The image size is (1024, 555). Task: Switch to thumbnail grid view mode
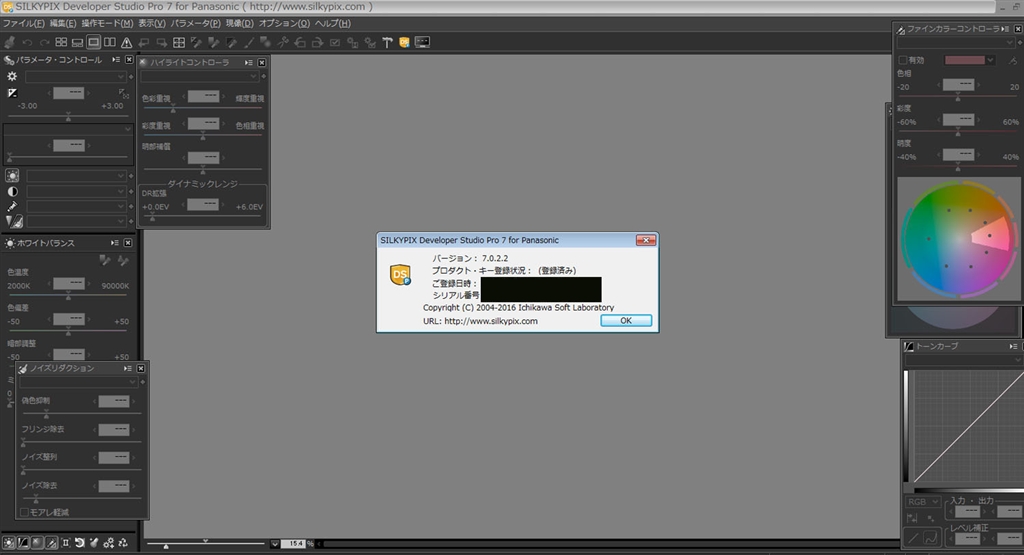(61, 42)
